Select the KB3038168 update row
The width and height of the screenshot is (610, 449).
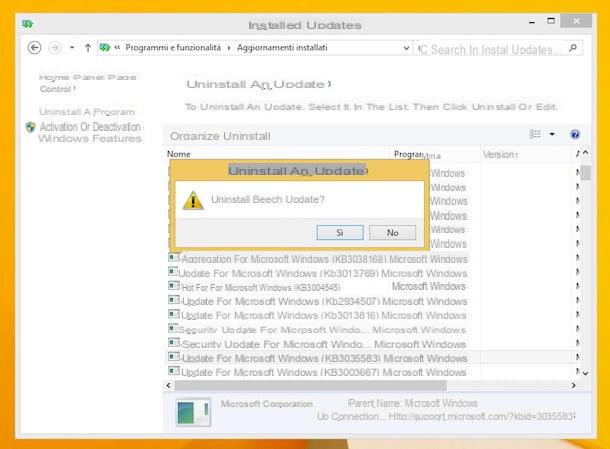318,259
